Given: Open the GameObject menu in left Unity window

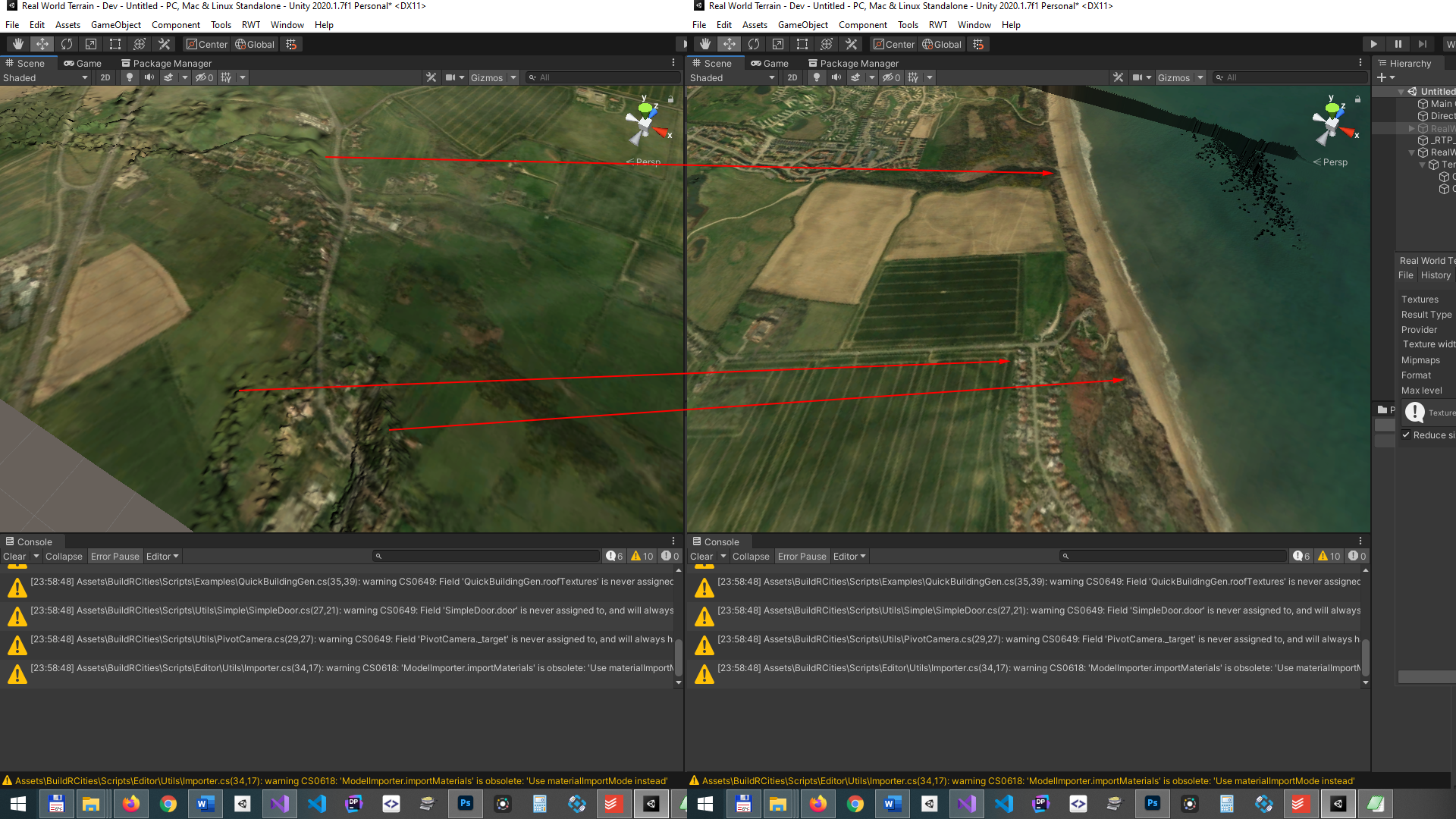Looking at the screenshot, I should pyautogui.click(x=116, y=25).
